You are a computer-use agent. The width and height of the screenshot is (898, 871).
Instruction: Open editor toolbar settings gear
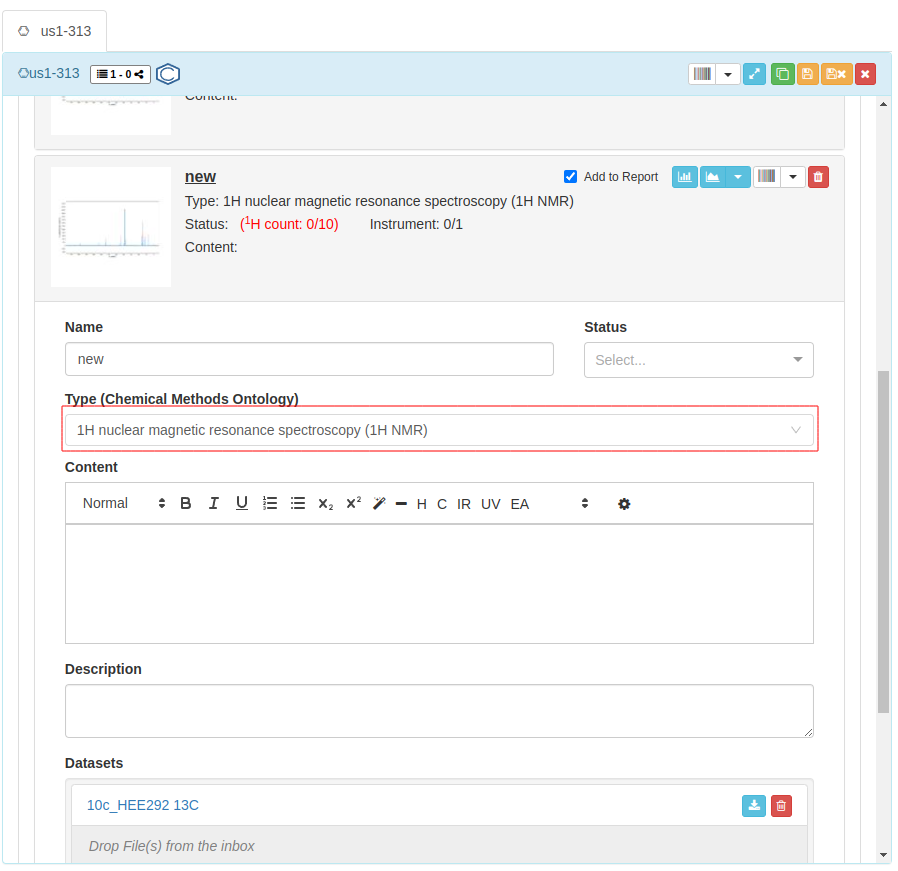point(624,504)
